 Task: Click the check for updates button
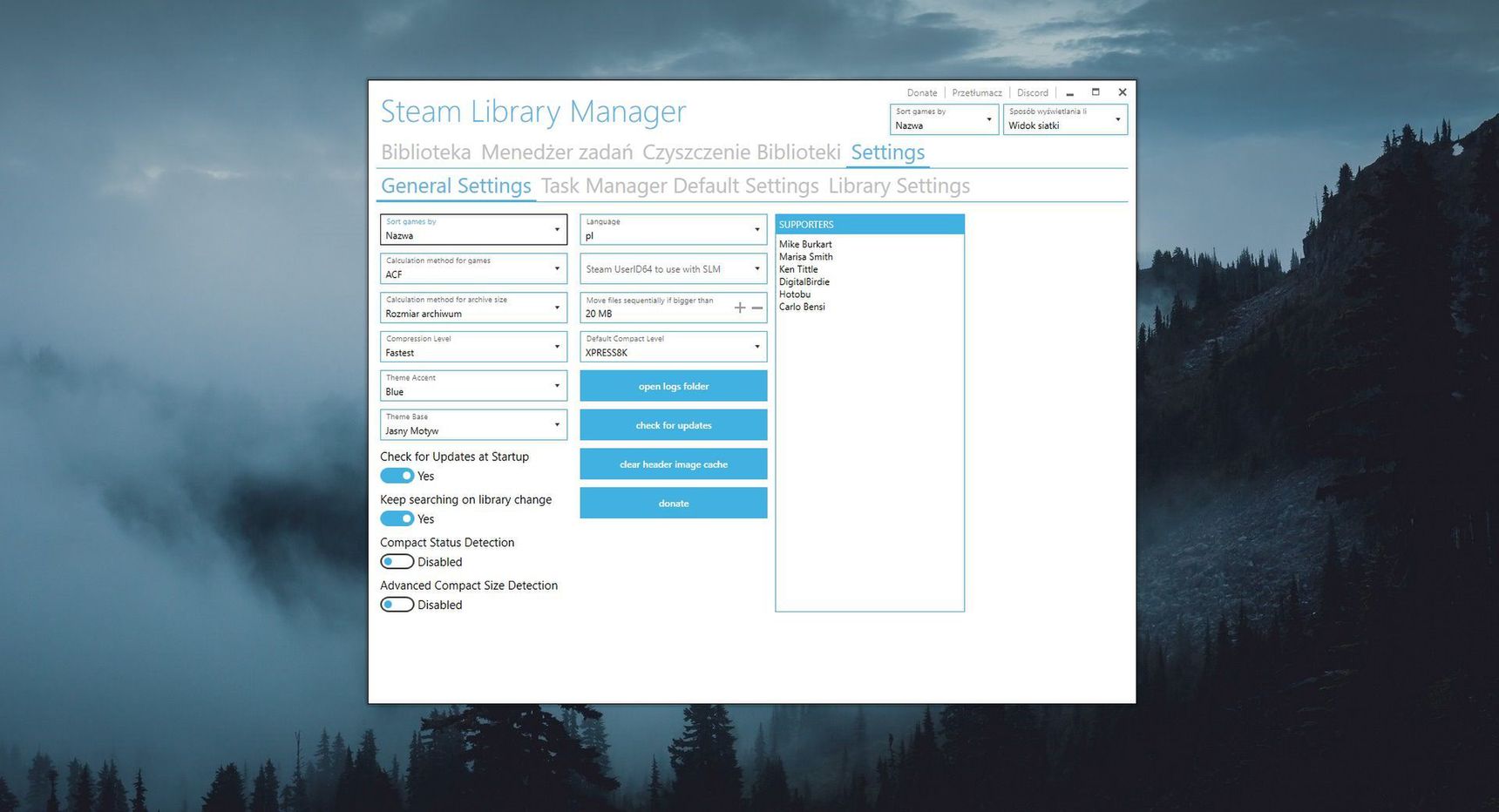pyautogui.click(x=674, y=425)
